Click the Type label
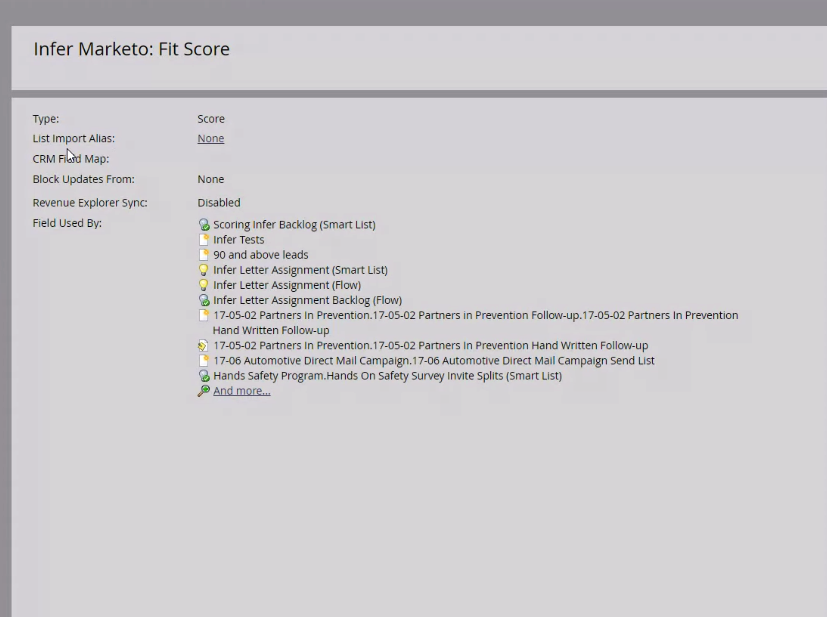Image resolution: width=827 pixels, height=617 pixels. [46, 119]
